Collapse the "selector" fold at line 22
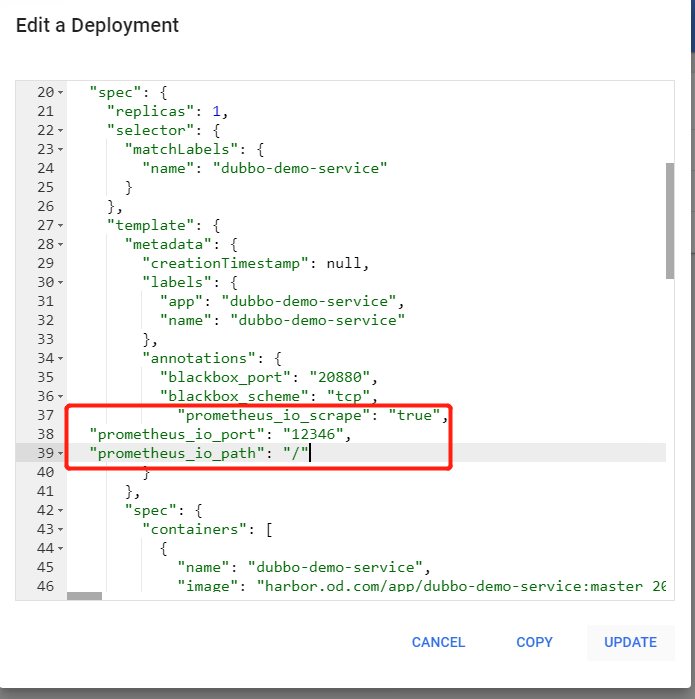 (x=60, y=131)
